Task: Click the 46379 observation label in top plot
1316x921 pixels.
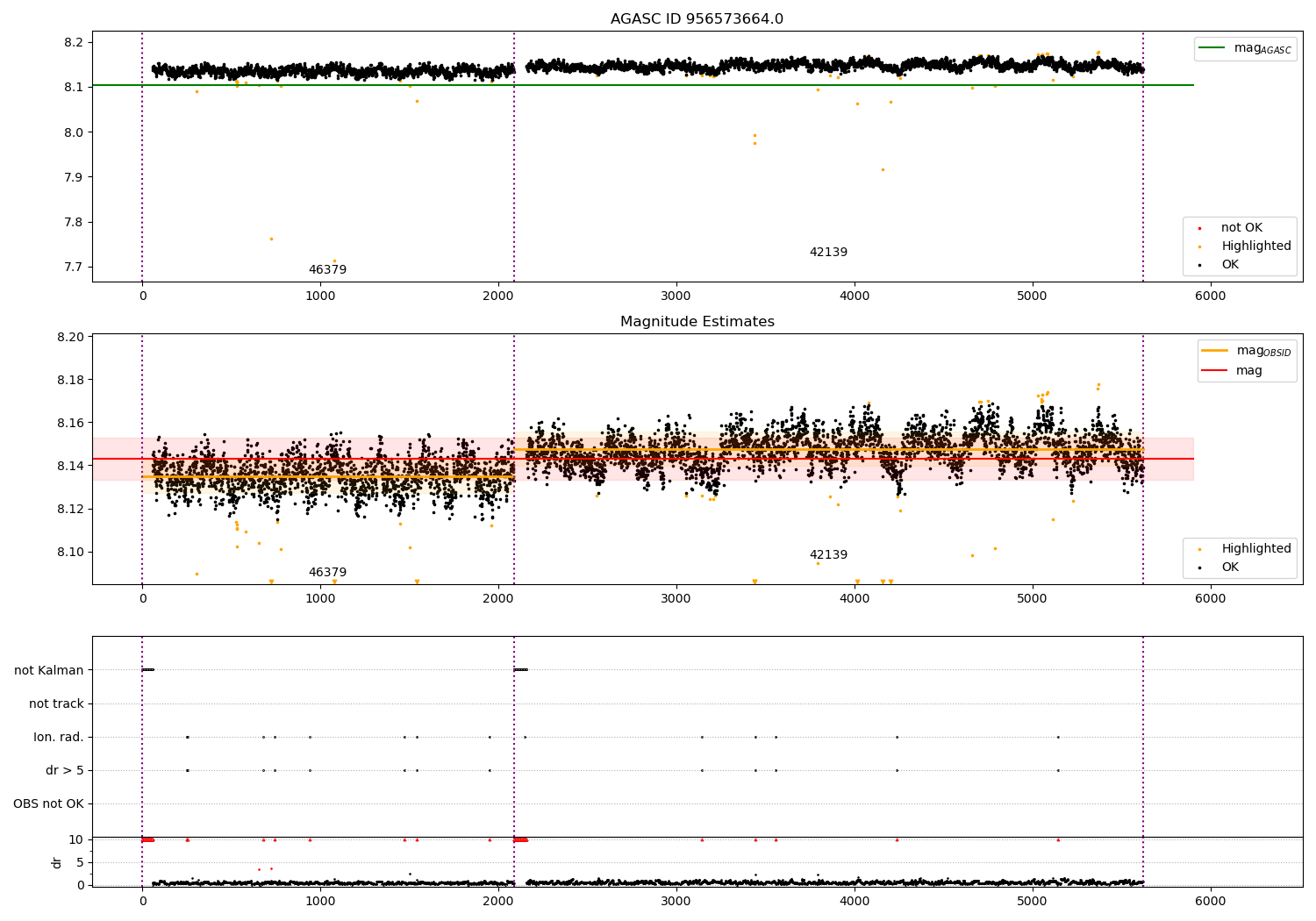Action: coord(327,270)
